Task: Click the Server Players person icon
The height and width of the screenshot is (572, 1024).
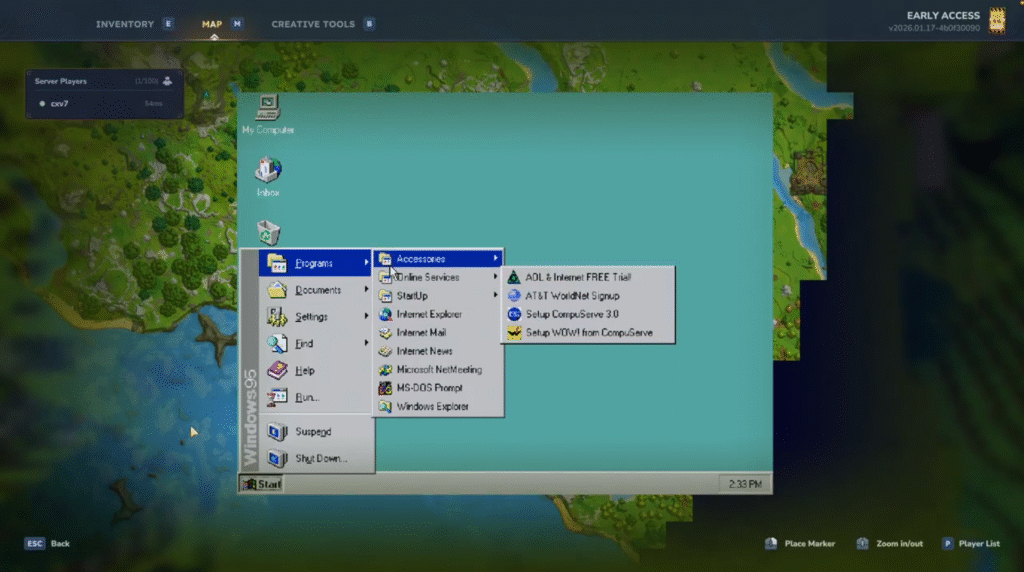Action: tap(167, 81)
